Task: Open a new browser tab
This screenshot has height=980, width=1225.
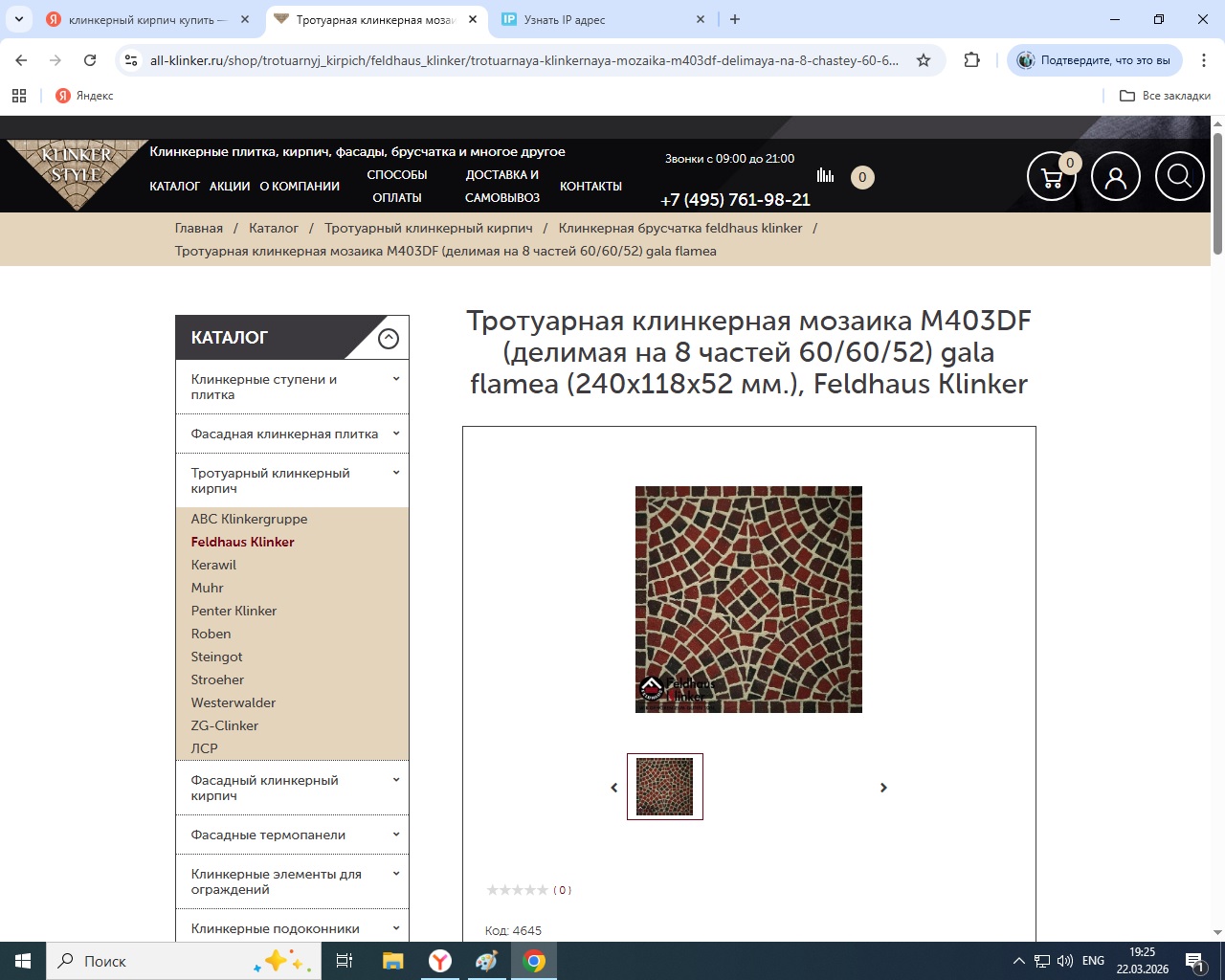Action: (735, 19)
